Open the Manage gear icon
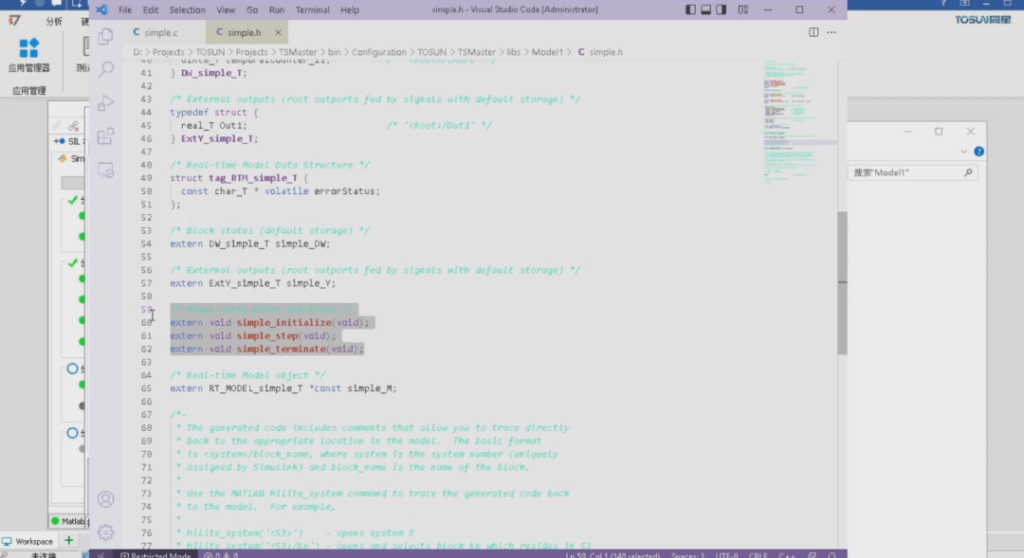 (105, 532)
